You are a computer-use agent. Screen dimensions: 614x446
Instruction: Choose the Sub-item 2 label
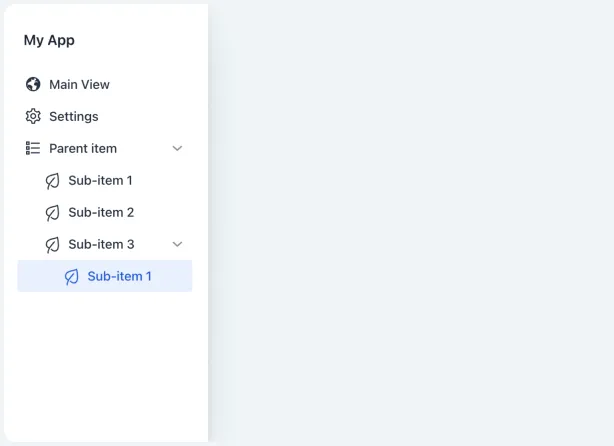point(101,213)
